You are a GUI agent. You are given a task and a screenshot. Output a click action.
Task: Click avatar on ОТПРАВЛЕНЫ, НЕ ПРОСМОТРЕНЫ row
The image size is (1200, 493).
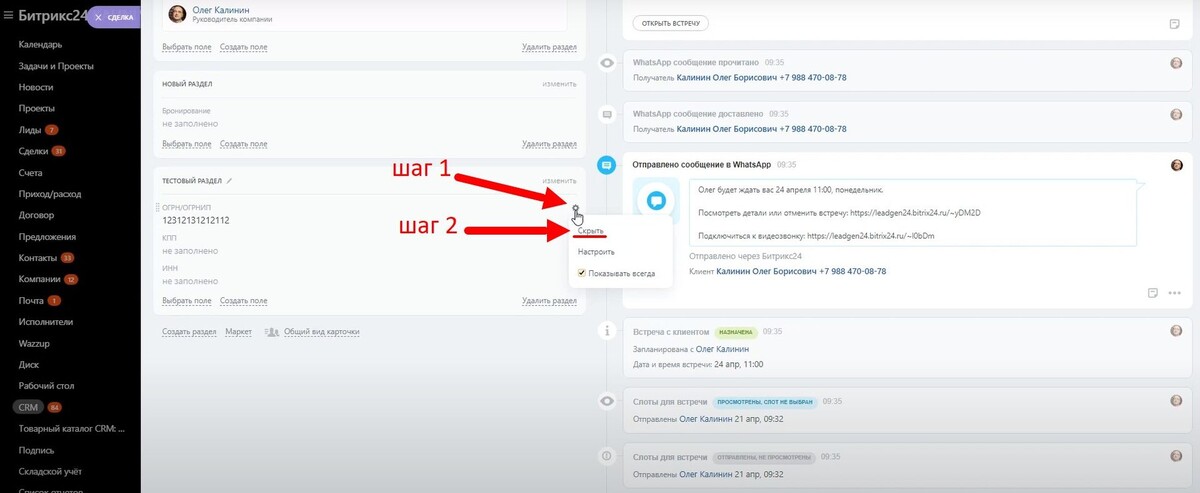[1176, 456]
